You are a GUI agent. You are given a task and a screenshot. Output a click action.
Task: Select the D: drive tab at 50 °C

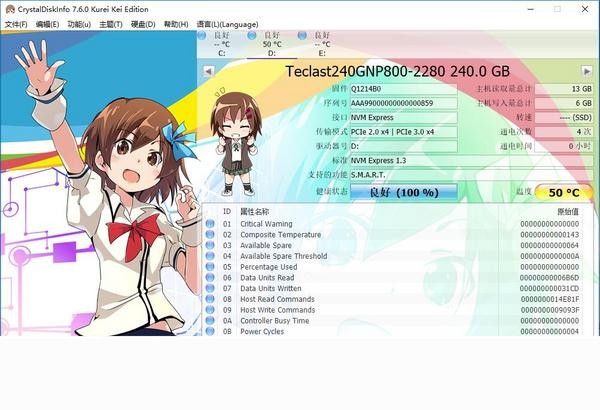(272, 44)
